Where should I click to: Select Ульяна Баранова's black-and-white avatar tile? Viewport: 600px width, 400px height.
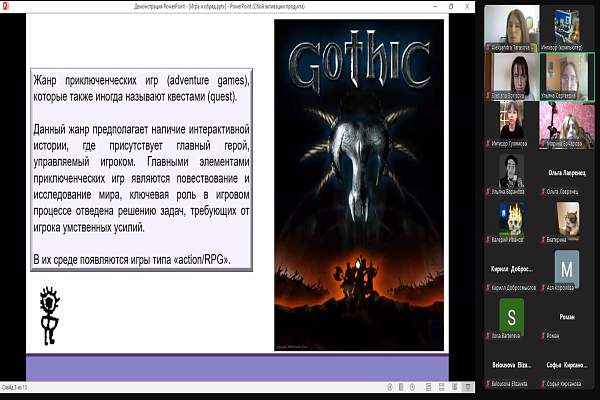(x=512, y=171)
